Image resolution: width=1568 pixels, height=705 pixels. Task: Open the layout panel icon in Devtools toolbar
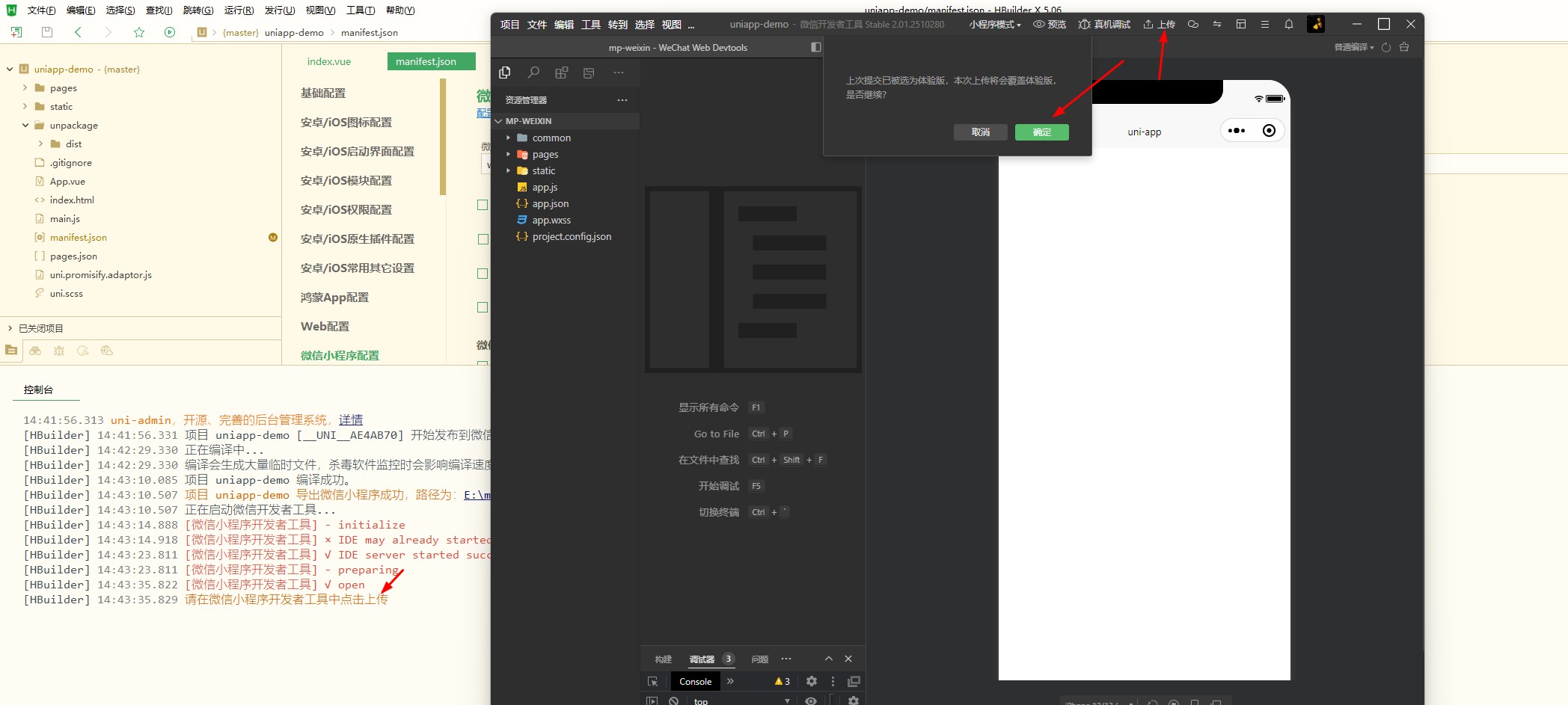(1241, 24)
